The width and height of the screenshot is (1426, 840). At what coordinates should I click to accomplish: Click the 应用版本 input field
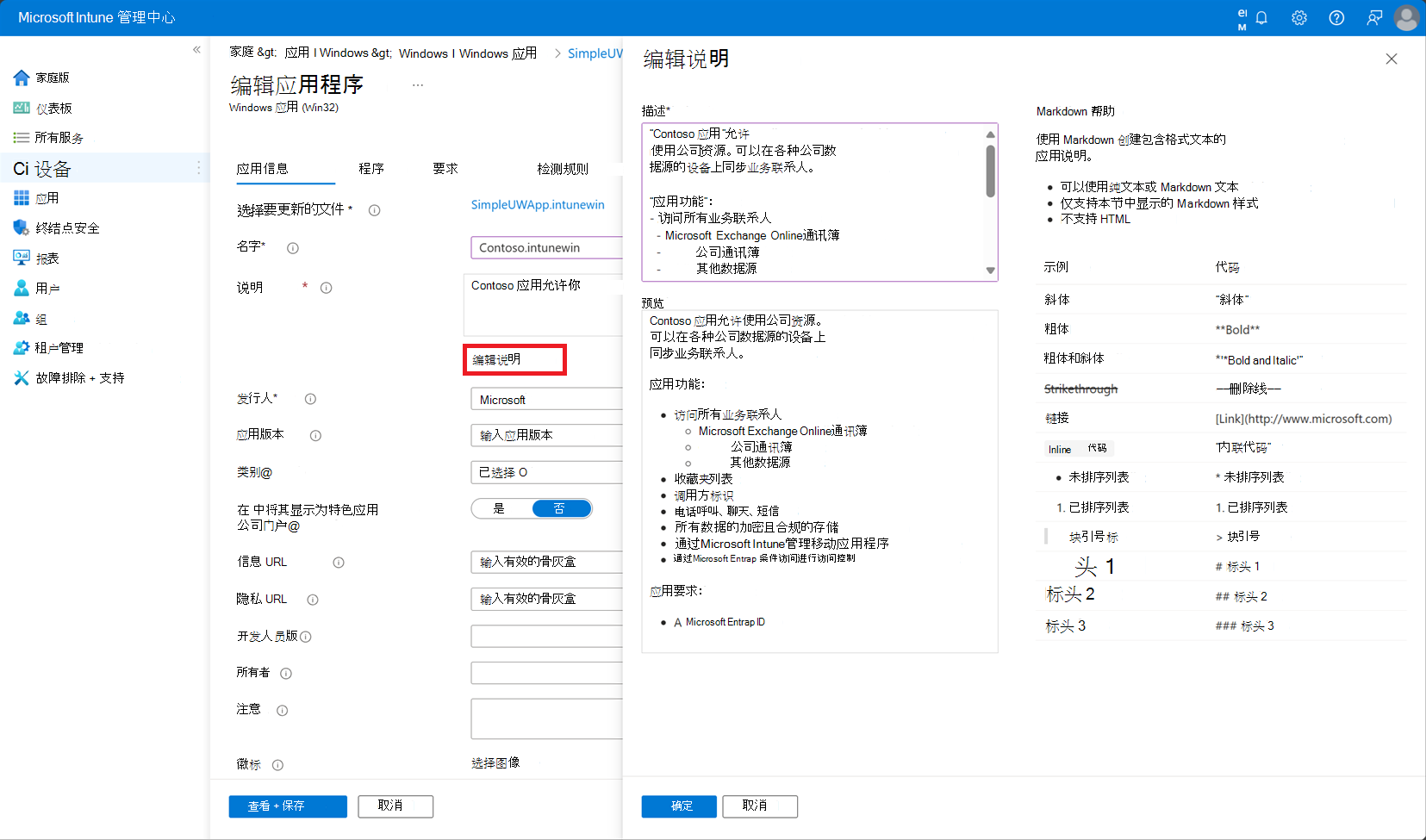click(x=546, y=435)
